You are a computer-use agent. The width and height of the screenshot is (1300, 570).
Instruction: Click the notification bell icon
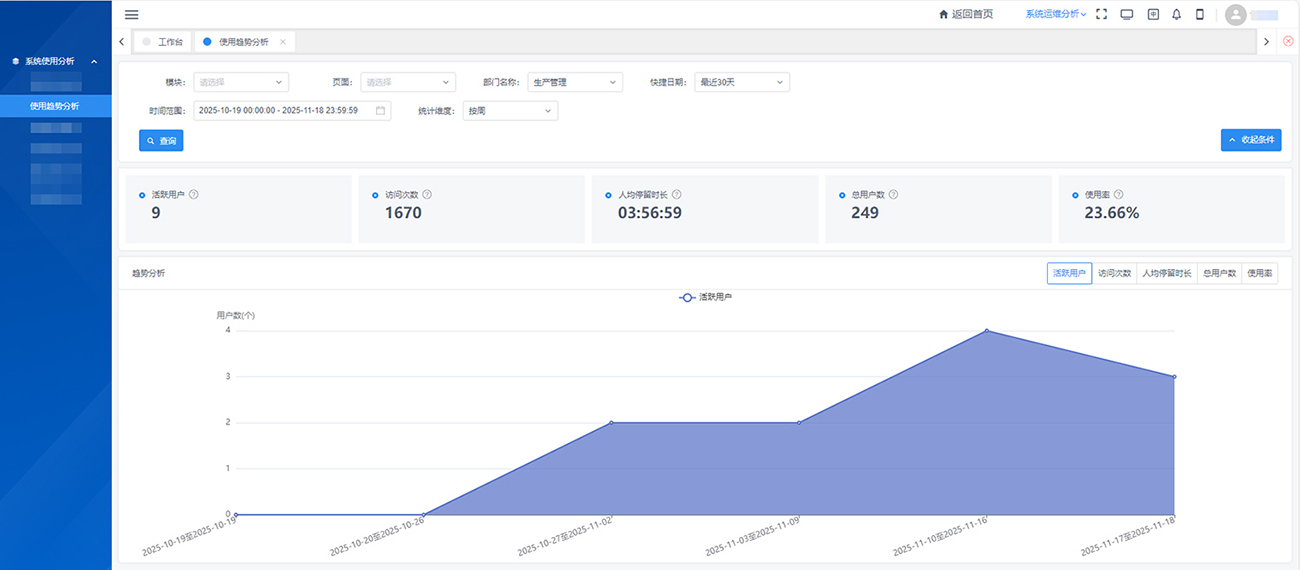click(x=1176, y=14)
